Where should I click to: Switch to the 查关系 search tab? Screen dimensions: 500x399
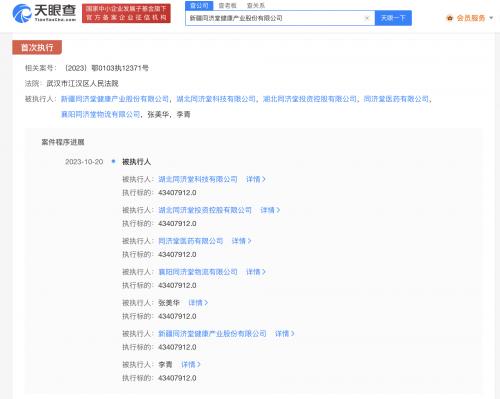click(256, 6)
